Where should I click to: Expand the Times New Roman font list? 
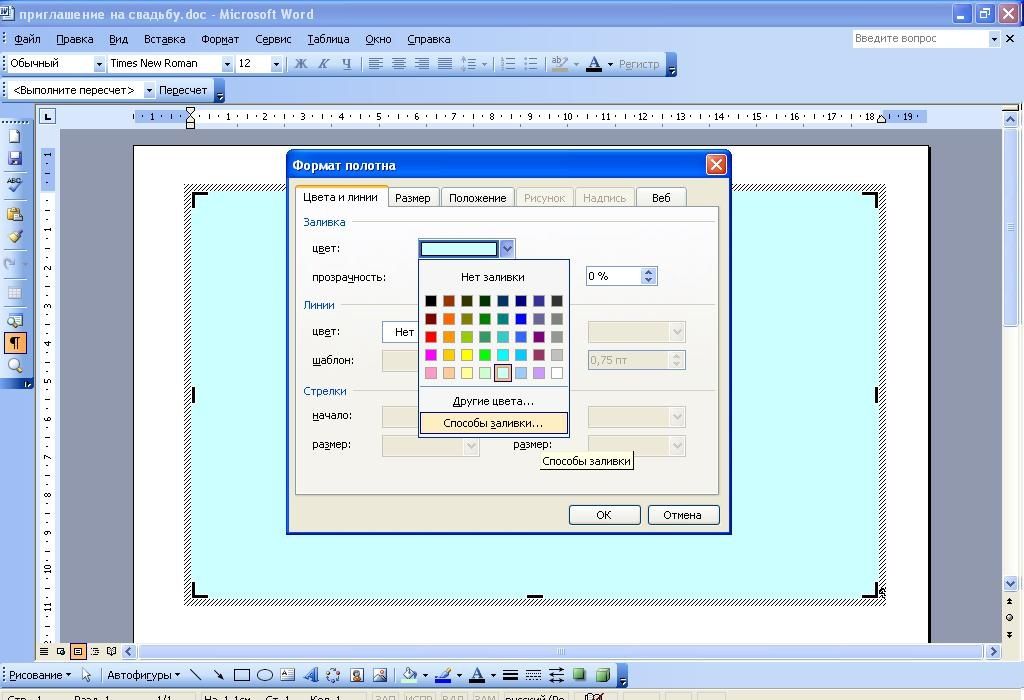227,64
